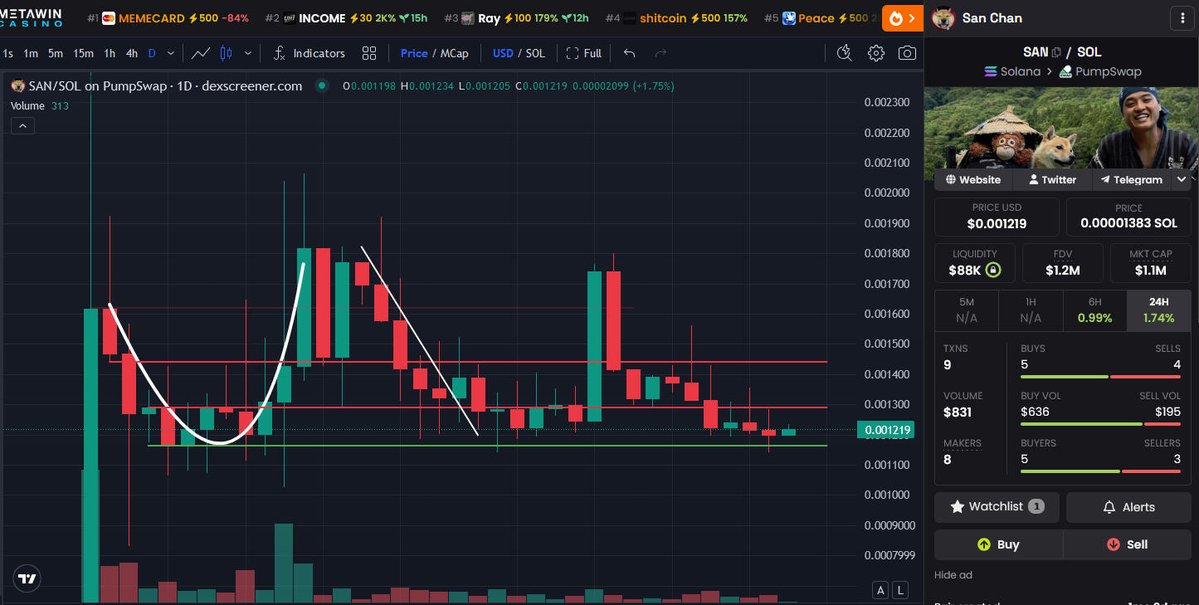The width and height of the screenshot is (1199, 605).
Task: Select the D daily timeframe
Action: coord(151,53)
